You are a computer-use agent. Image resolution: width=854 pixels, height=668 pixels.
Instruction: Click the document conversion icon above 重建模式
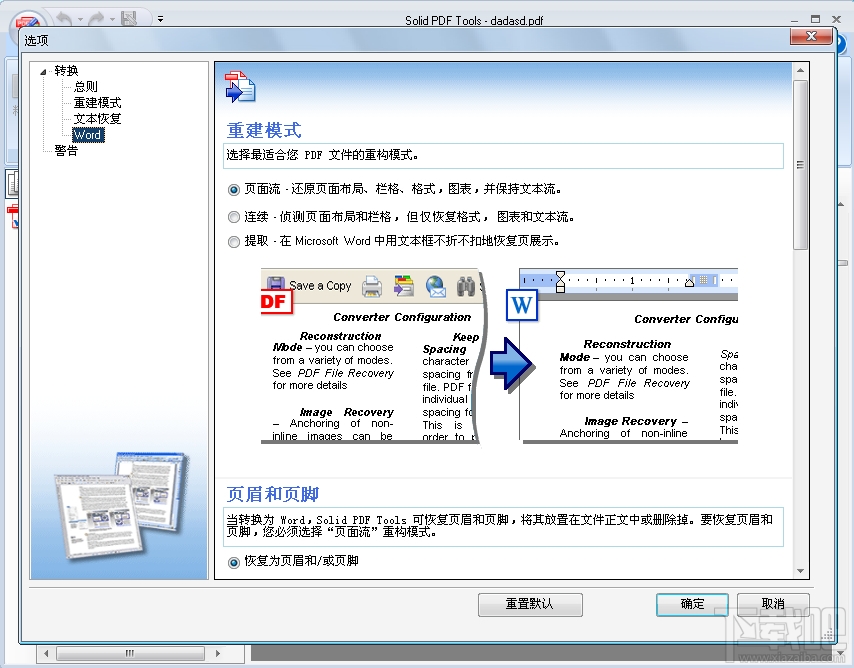pos(239,87)
